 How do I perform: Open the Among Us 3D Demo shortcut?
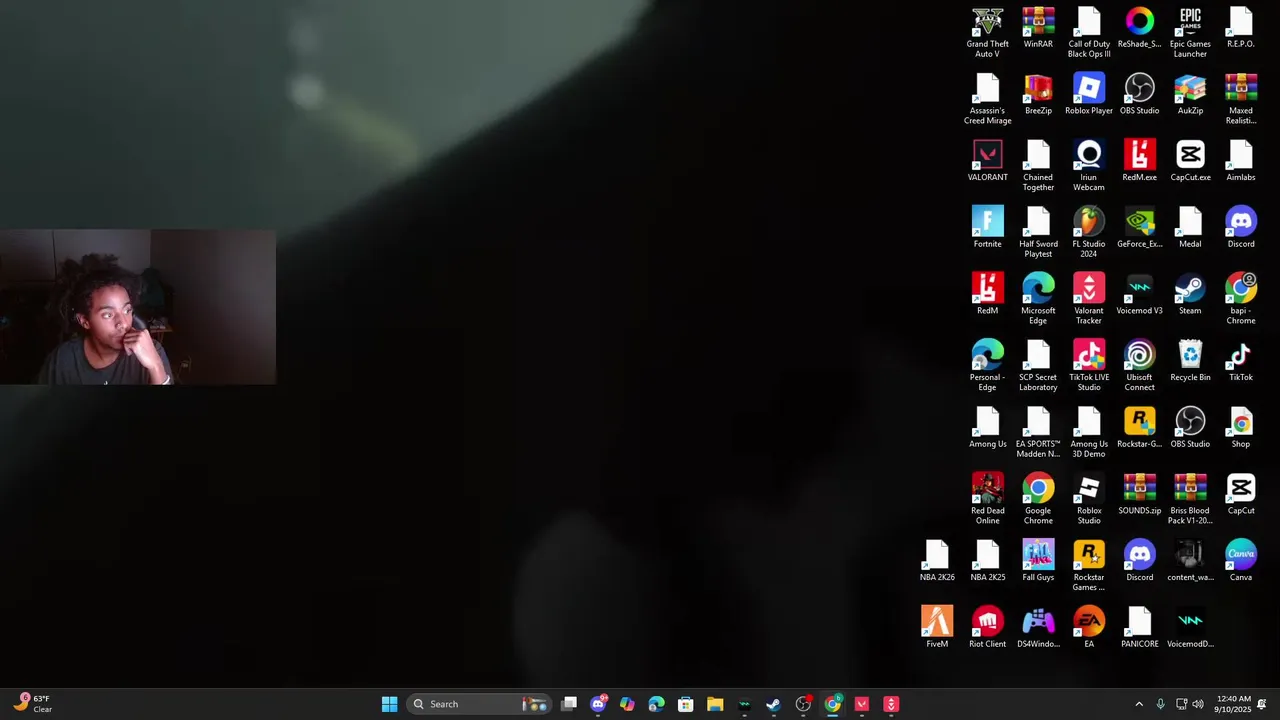click(1089, 433)
